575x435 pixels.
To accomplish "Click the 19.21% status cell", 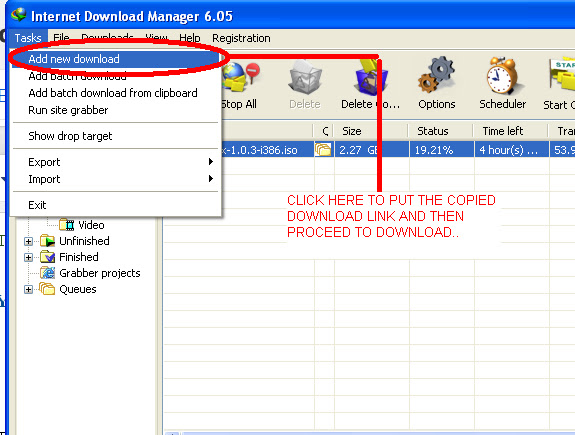I will (x=442, y=150).
